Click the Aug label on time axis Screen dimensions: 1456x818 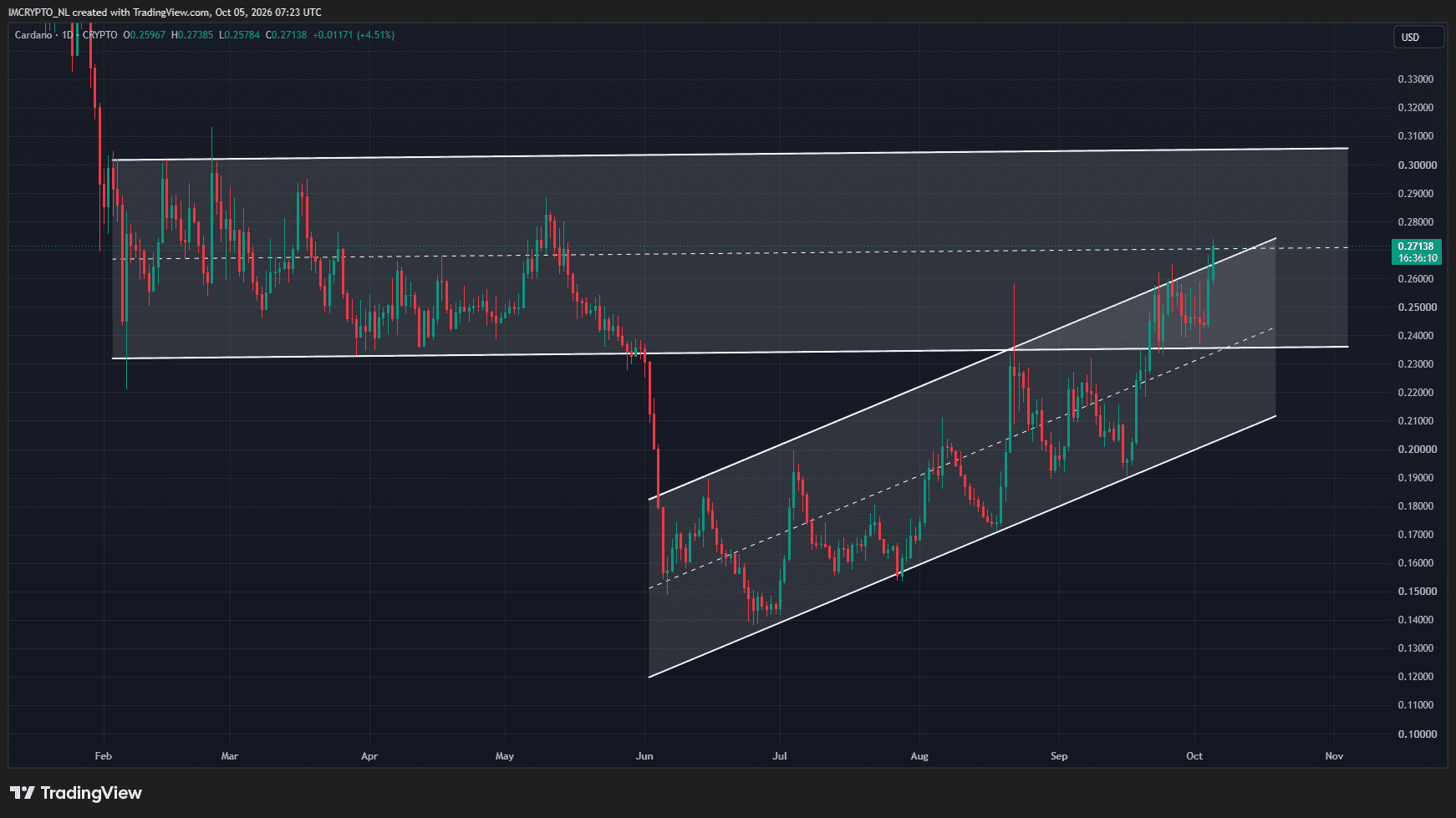pyautogui.click(x=919, y=756)
